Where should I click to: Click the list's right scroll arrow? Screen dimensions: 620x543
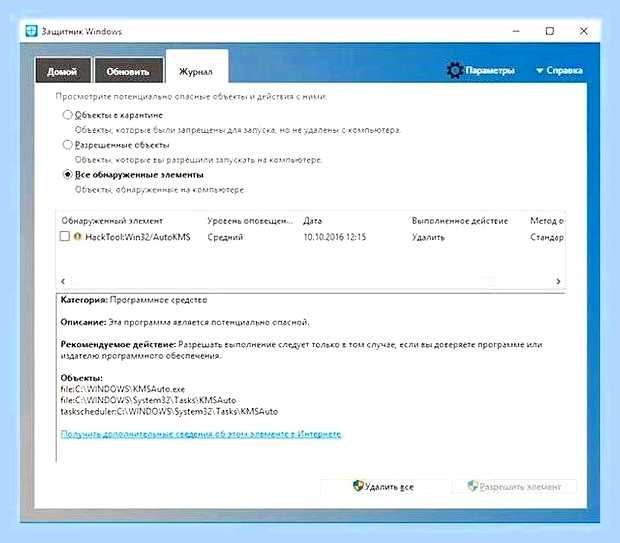click(558, 281)
